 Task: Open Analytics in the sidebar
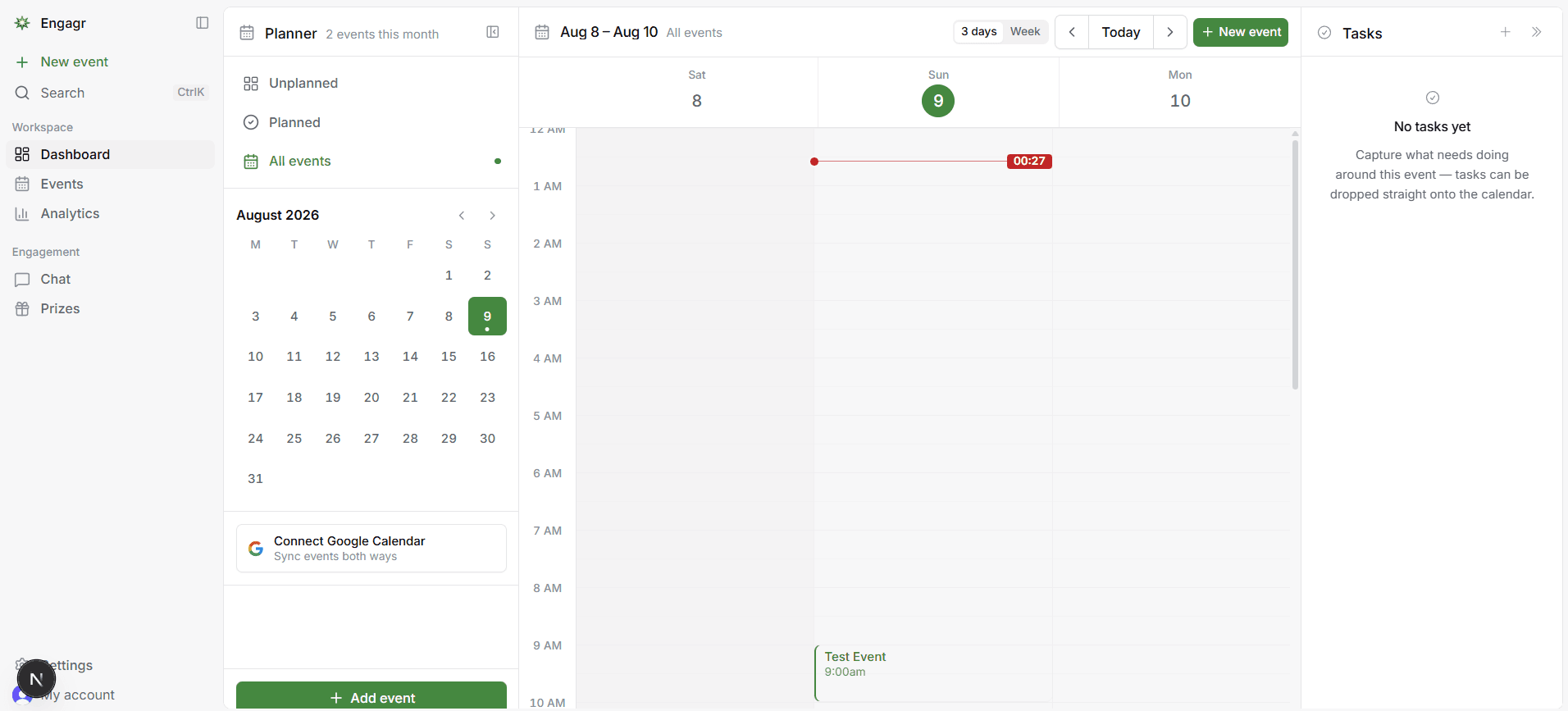pyautogui.click(x=110, y=213)
